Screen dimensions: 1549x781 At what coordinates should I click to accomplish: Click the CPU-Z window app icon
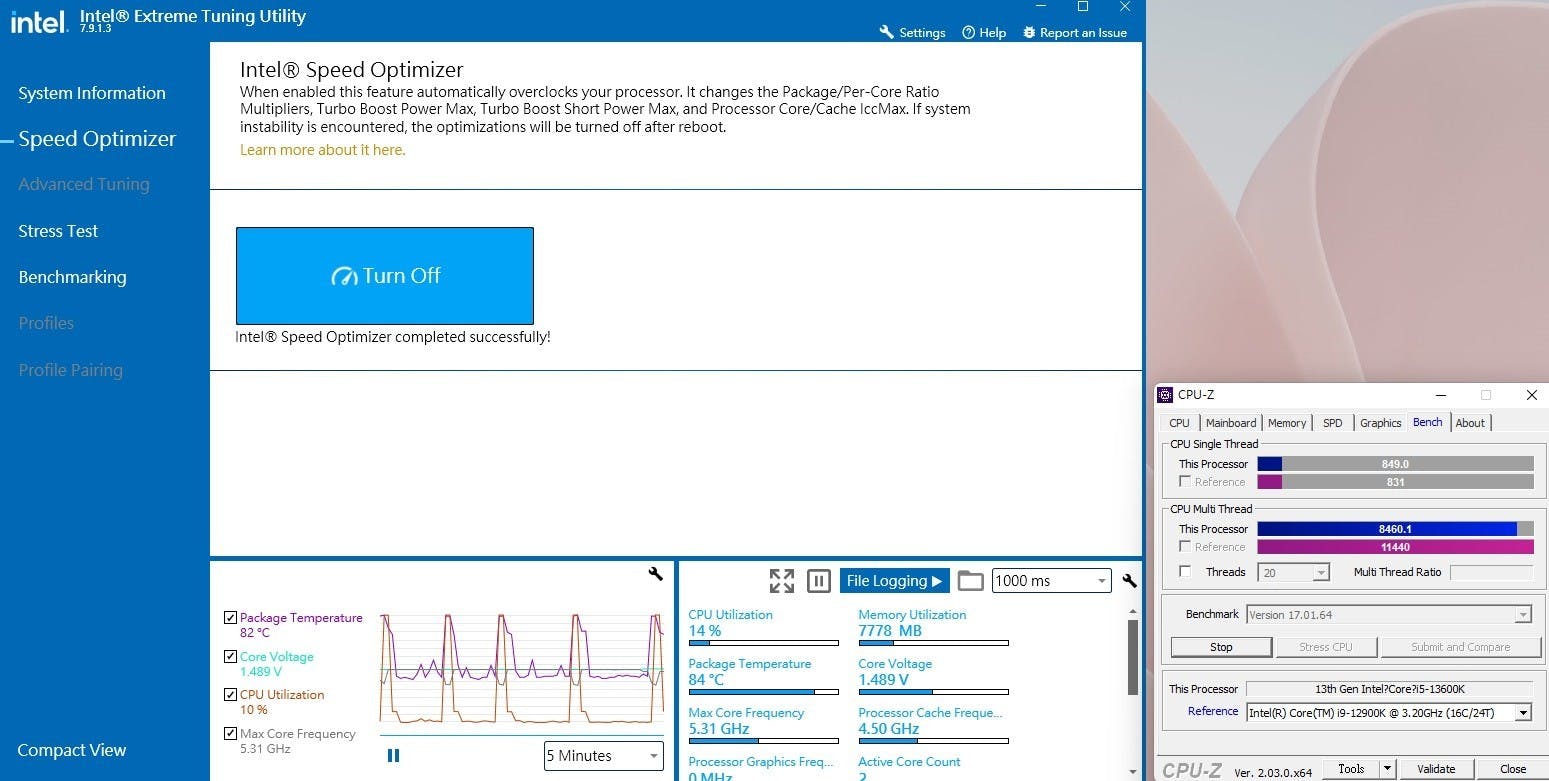point(1166,395)
